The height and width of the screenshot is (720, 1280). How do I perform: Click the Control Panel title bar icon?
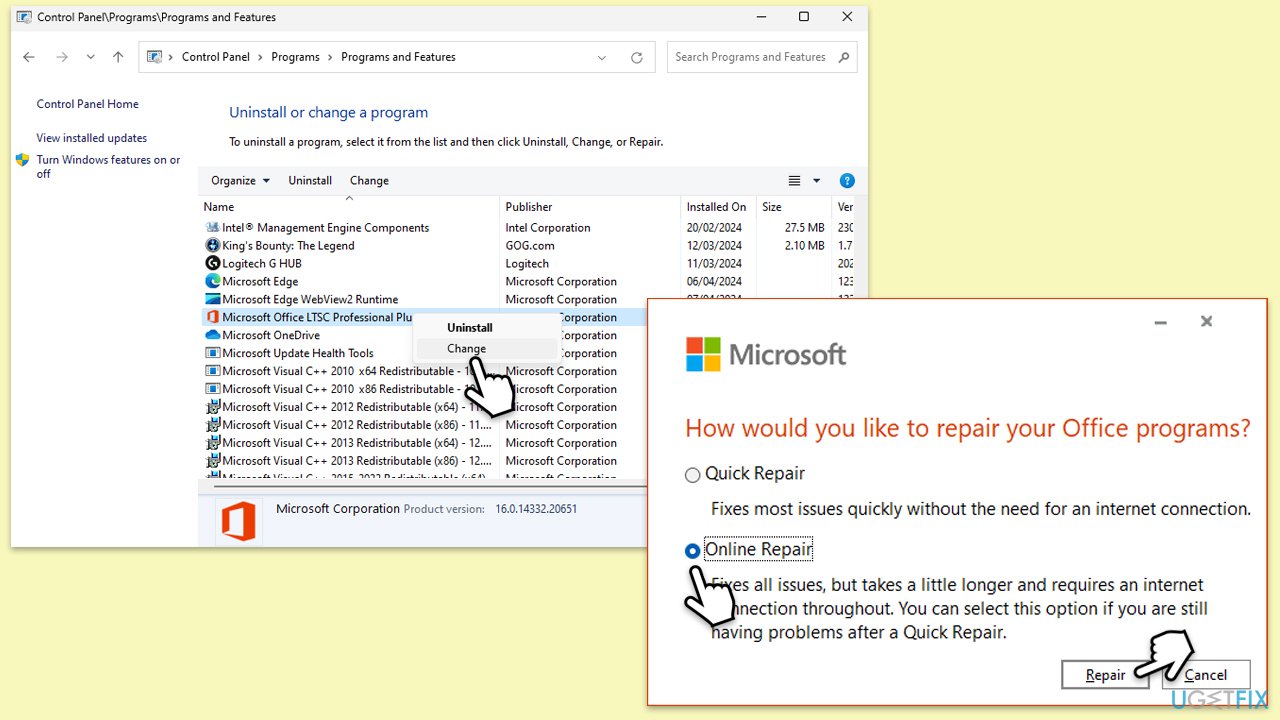coord(24,17)
